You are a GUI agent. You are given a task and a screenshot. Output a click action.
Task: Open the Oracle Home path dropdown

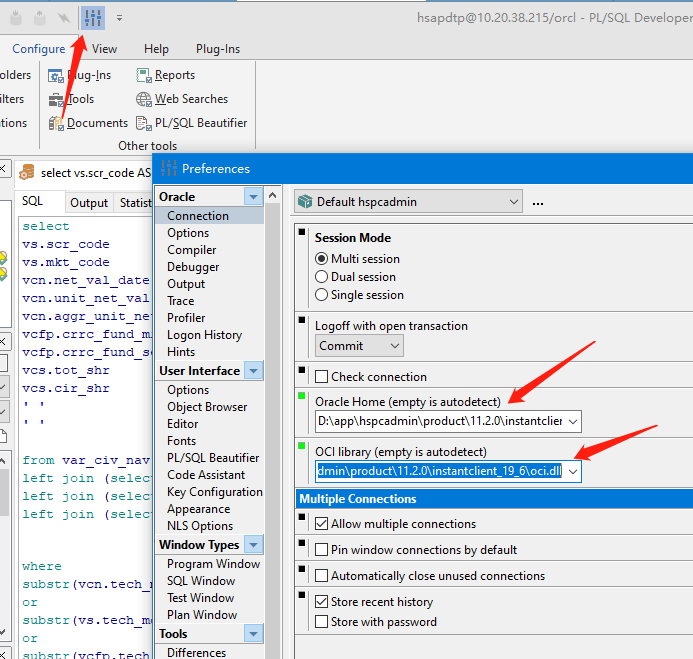573,421
